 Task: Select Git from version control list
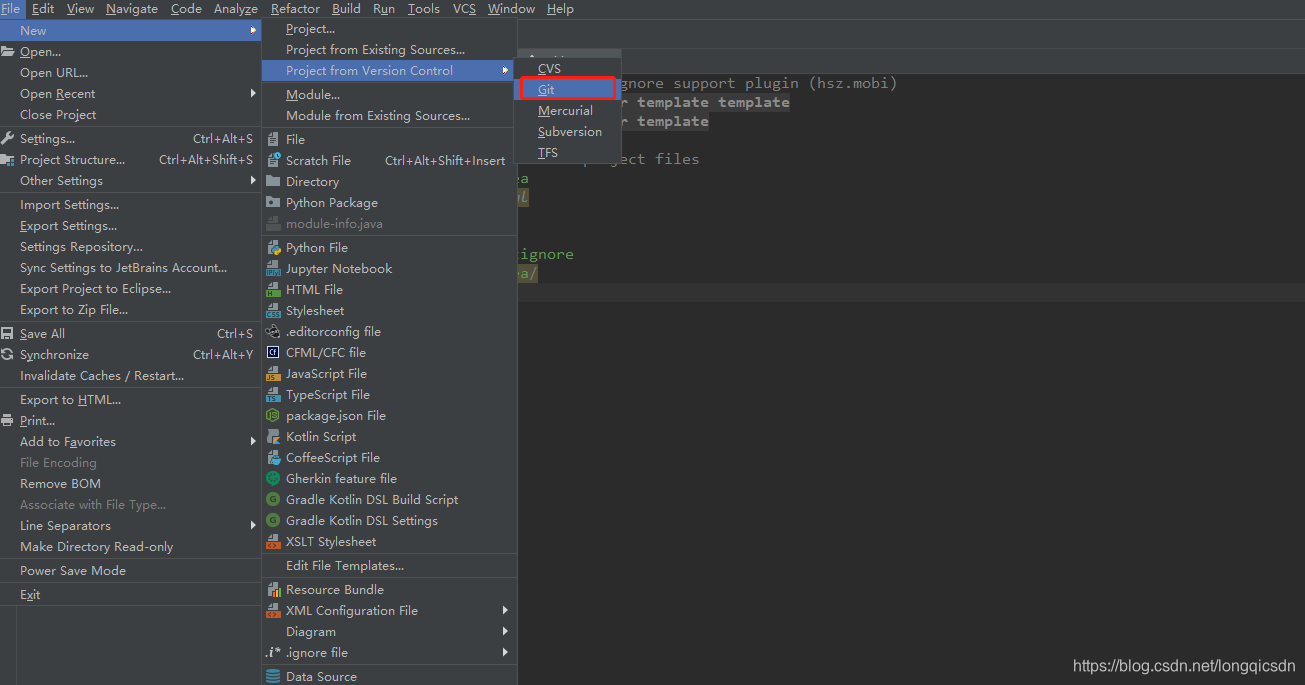click(x=567, y=90)
